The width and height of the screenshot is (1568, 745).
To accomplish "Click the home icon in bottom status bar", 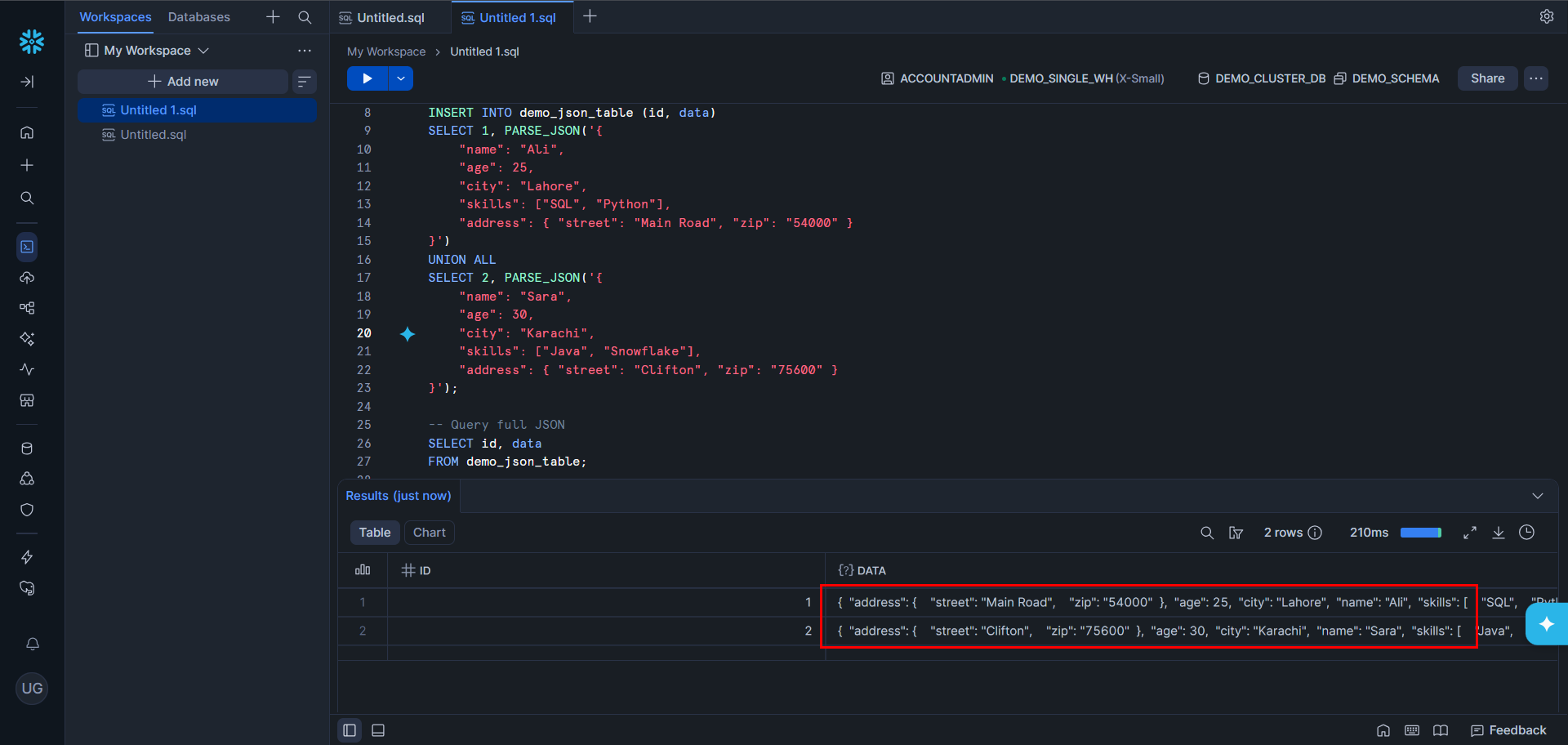I will [x=1383, y=730].
